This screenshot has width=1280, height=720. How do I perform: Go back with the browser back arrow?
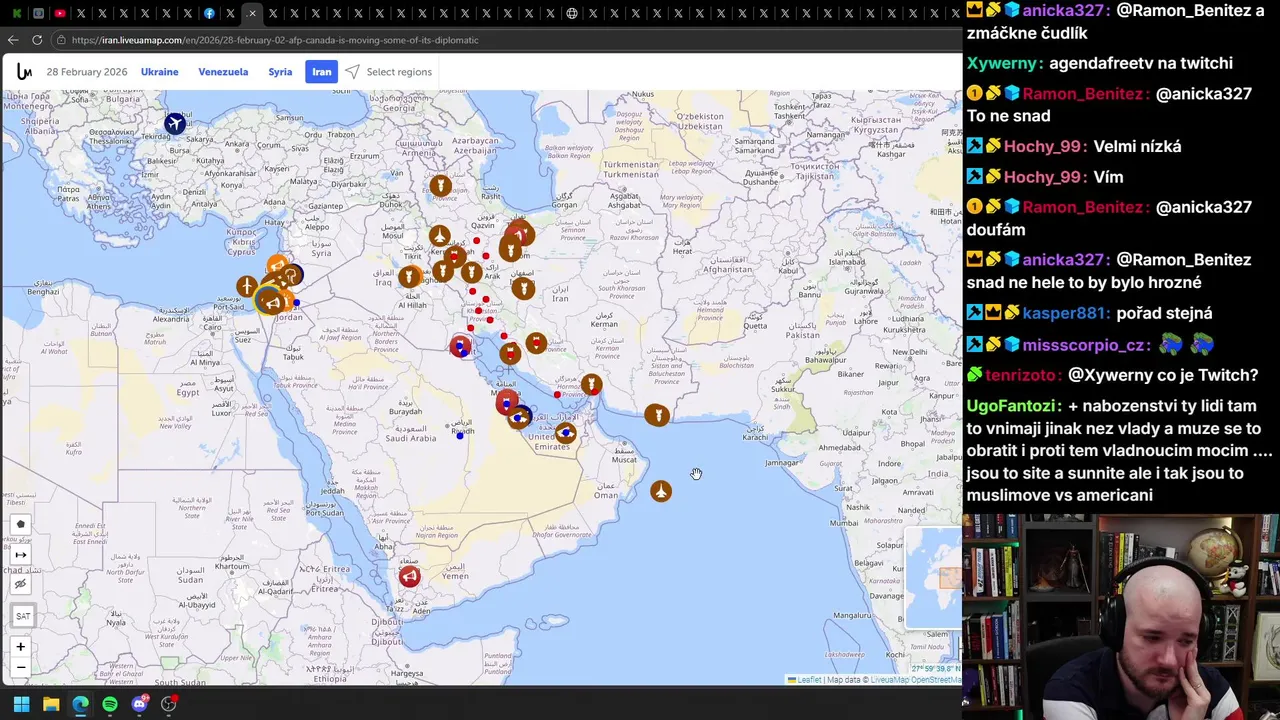(x=13, y=40)
